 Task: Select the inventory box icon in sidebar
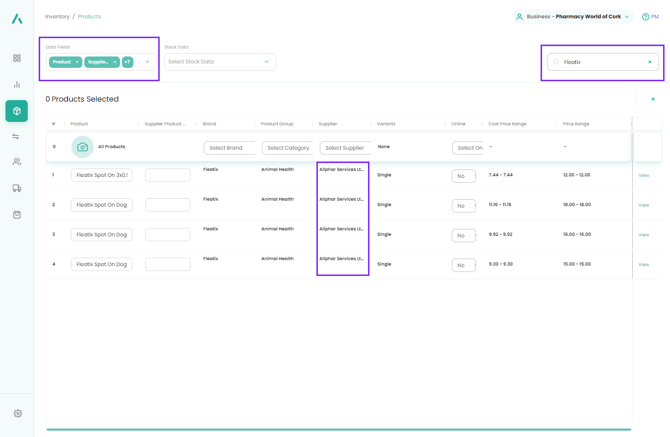[x=17, y=111]
